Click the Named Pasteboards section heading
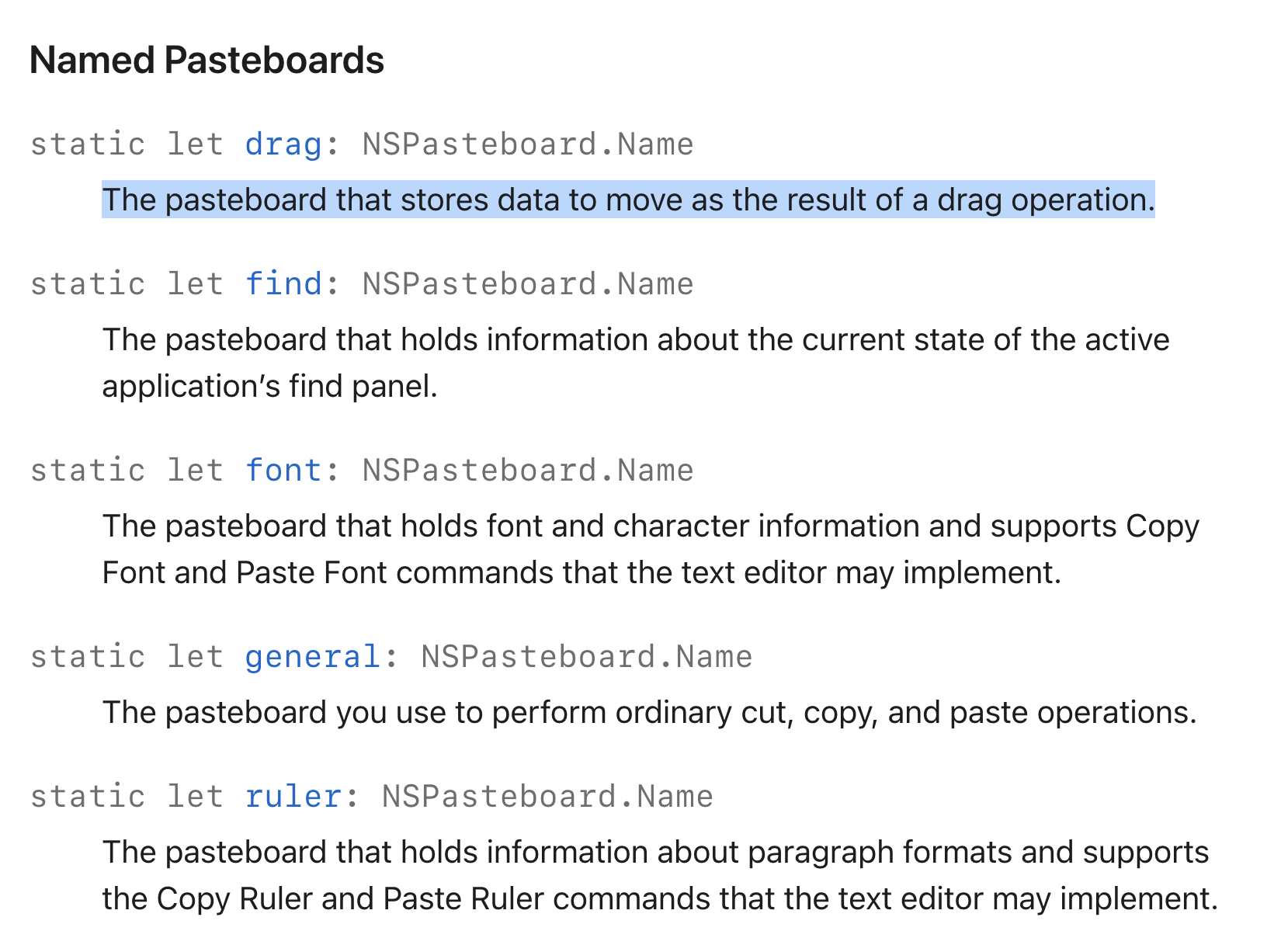Viewport: 1281px width, 952px height. point(207,60)
